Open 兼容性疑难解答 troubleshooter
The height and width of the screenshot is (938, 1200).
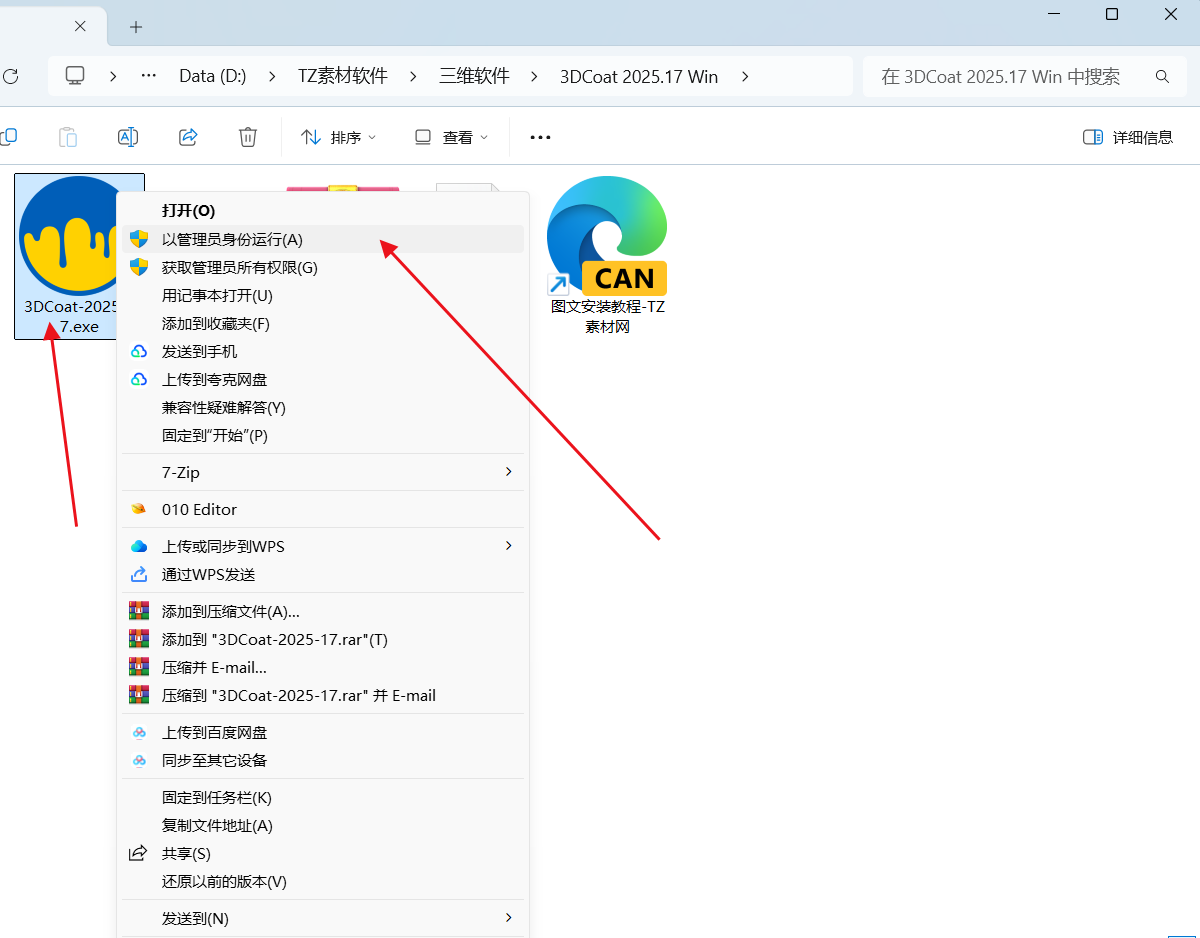pos(323,407)
